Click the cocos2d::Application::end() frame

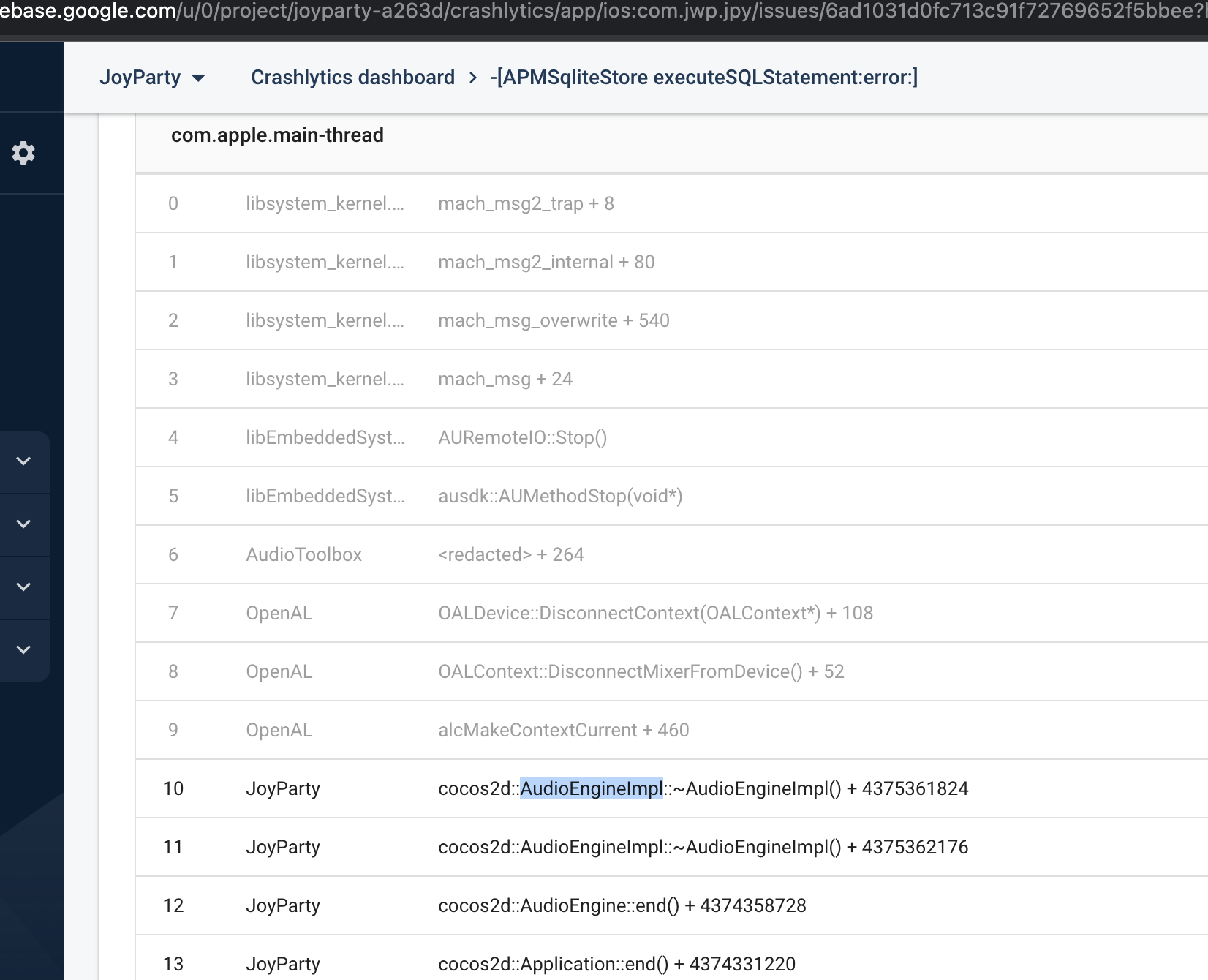coord(616,964)
